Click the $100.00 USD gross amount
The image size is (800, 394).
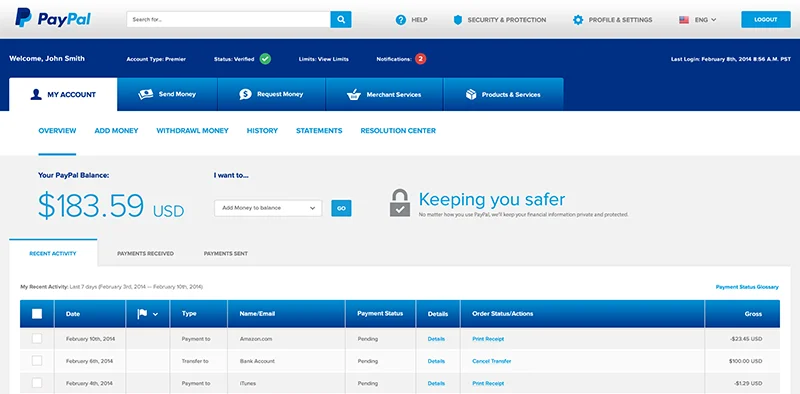[x=746, y=361]
